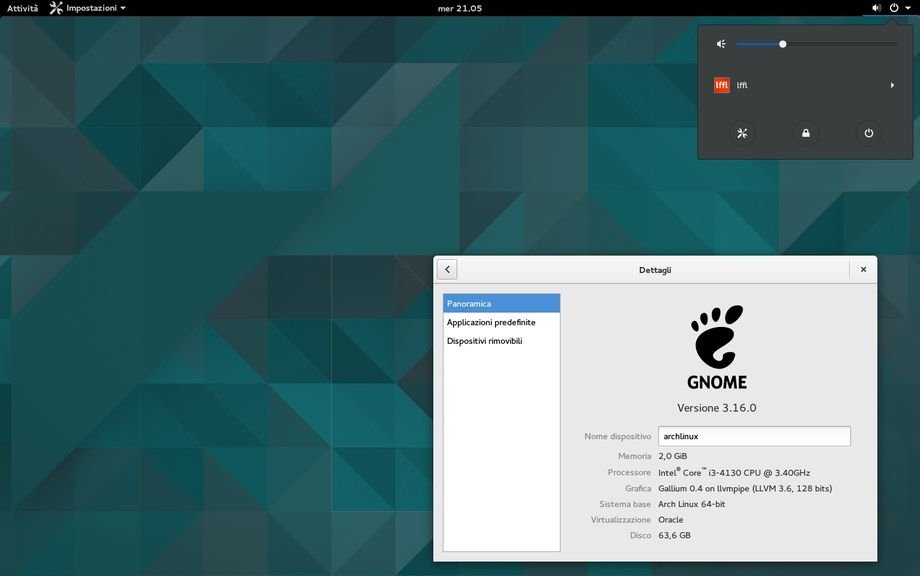Mute using the speaker icon beside the slider

coord(721,44)
